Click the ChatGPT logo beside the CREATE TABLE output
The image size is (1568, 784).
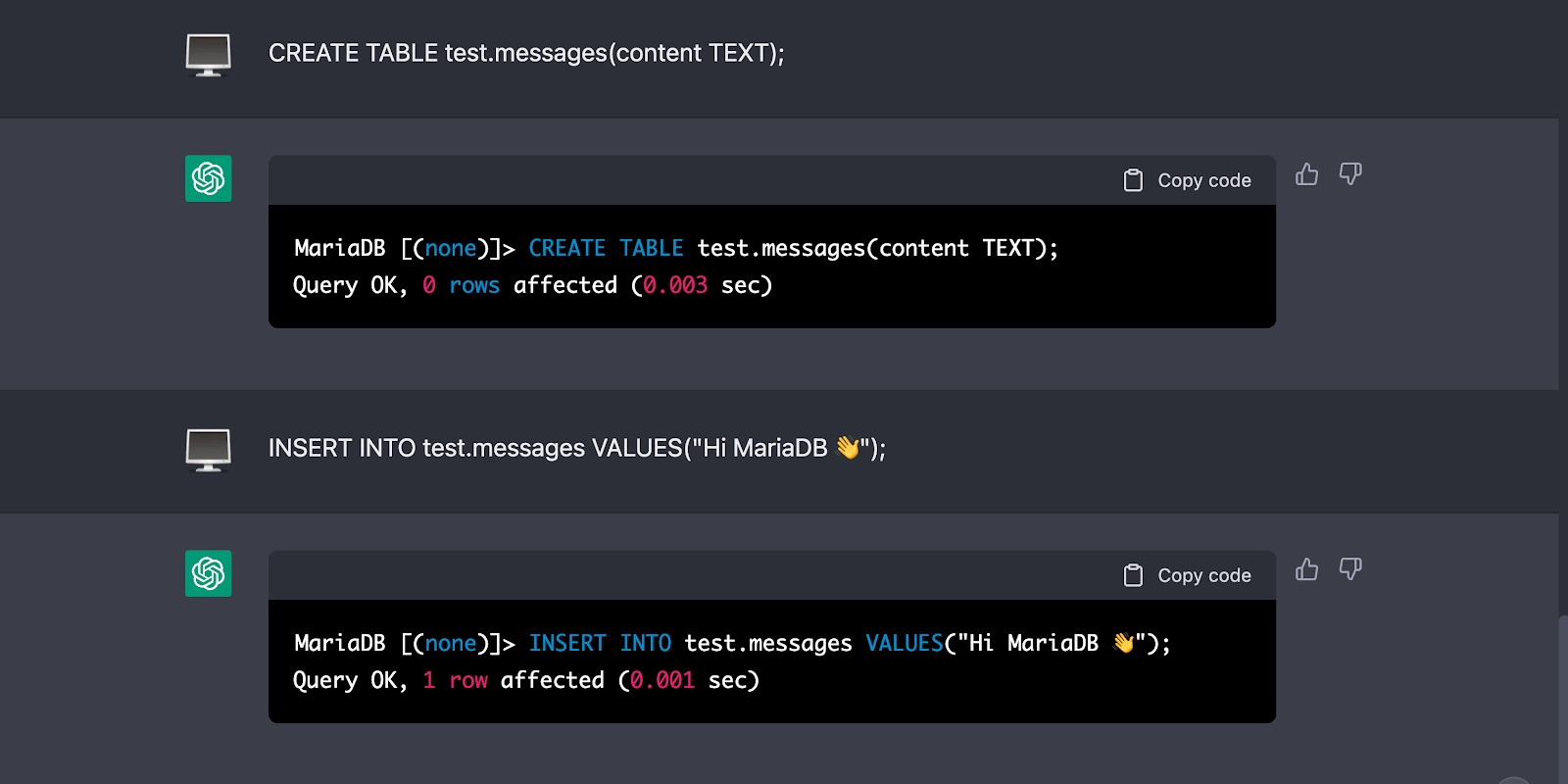[209, 178]
